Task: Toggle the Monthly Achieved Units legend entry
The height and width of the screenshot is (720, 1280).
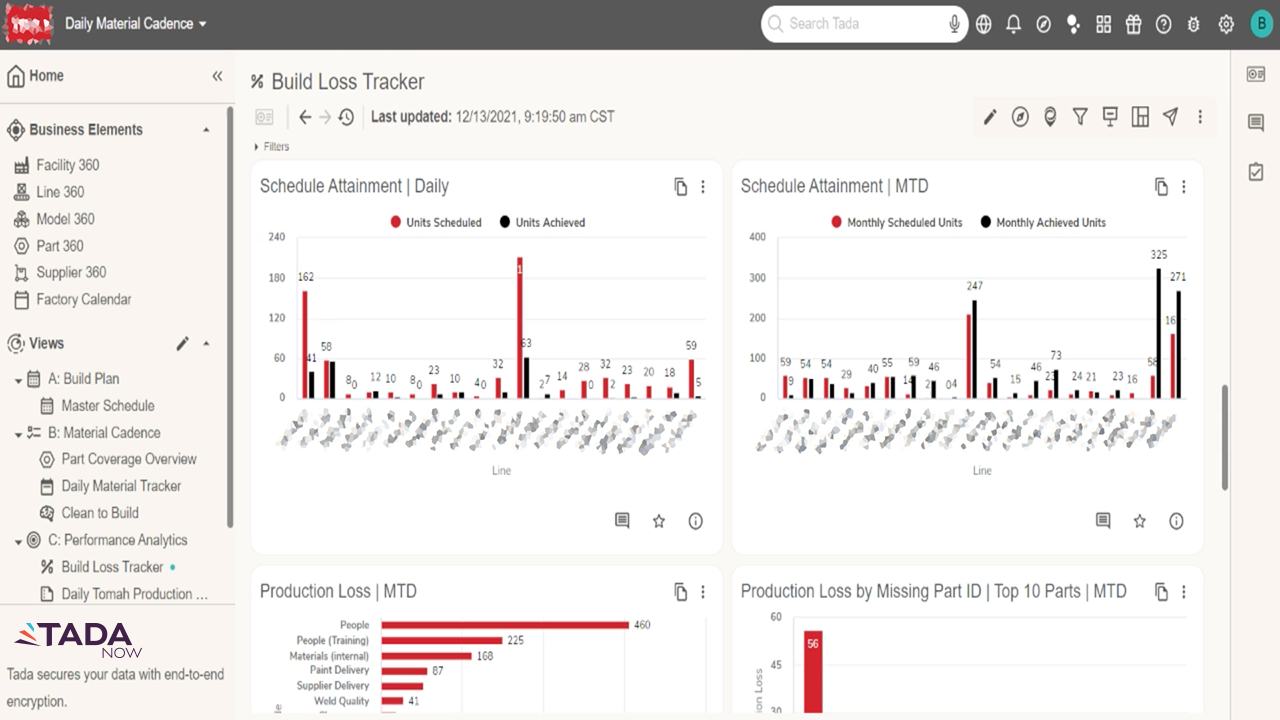Action: pyautogui.click(x=1043, y=222)
